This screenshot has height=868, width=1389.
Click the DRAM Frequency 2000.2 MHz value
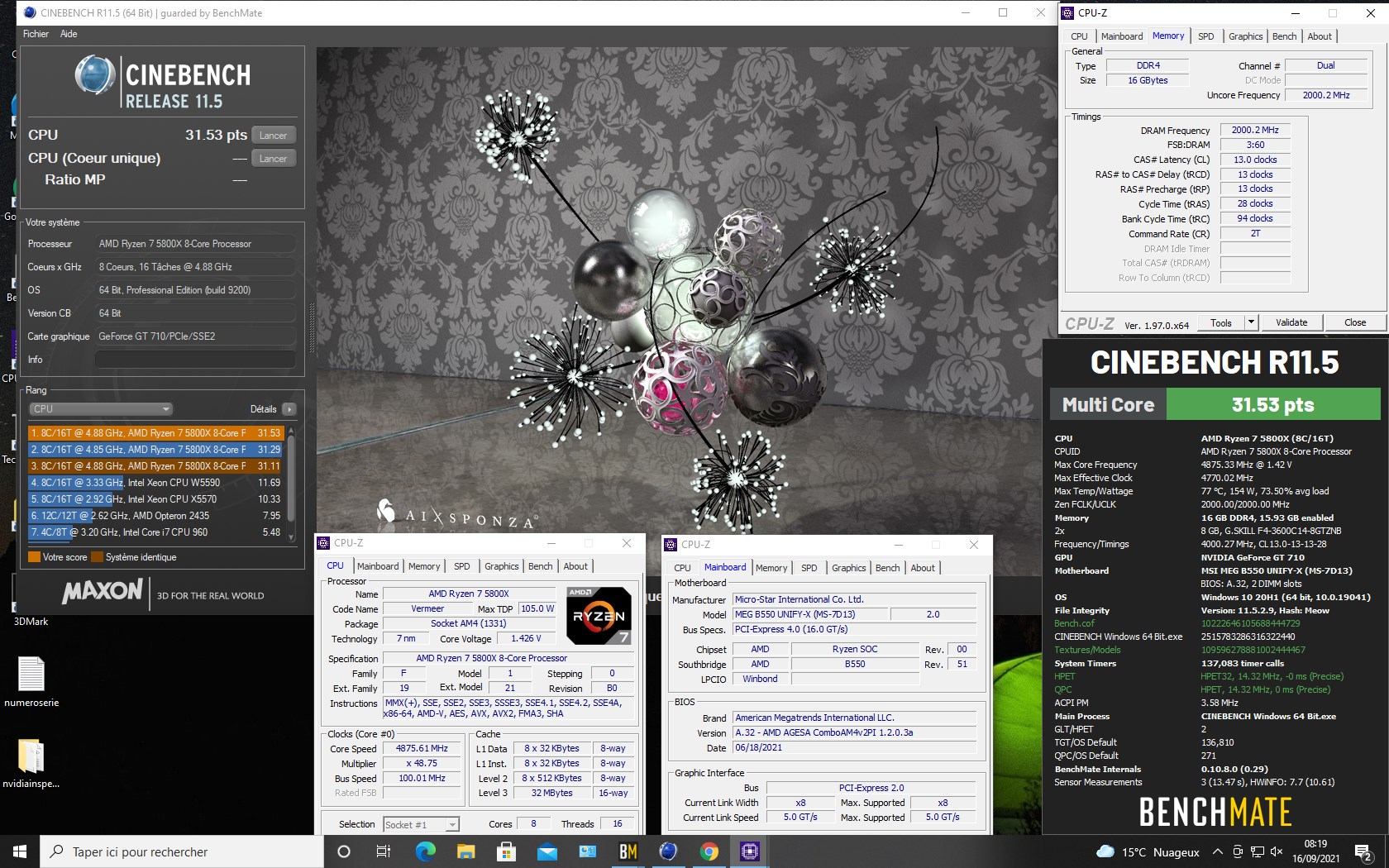click(x=1255, y=130)
